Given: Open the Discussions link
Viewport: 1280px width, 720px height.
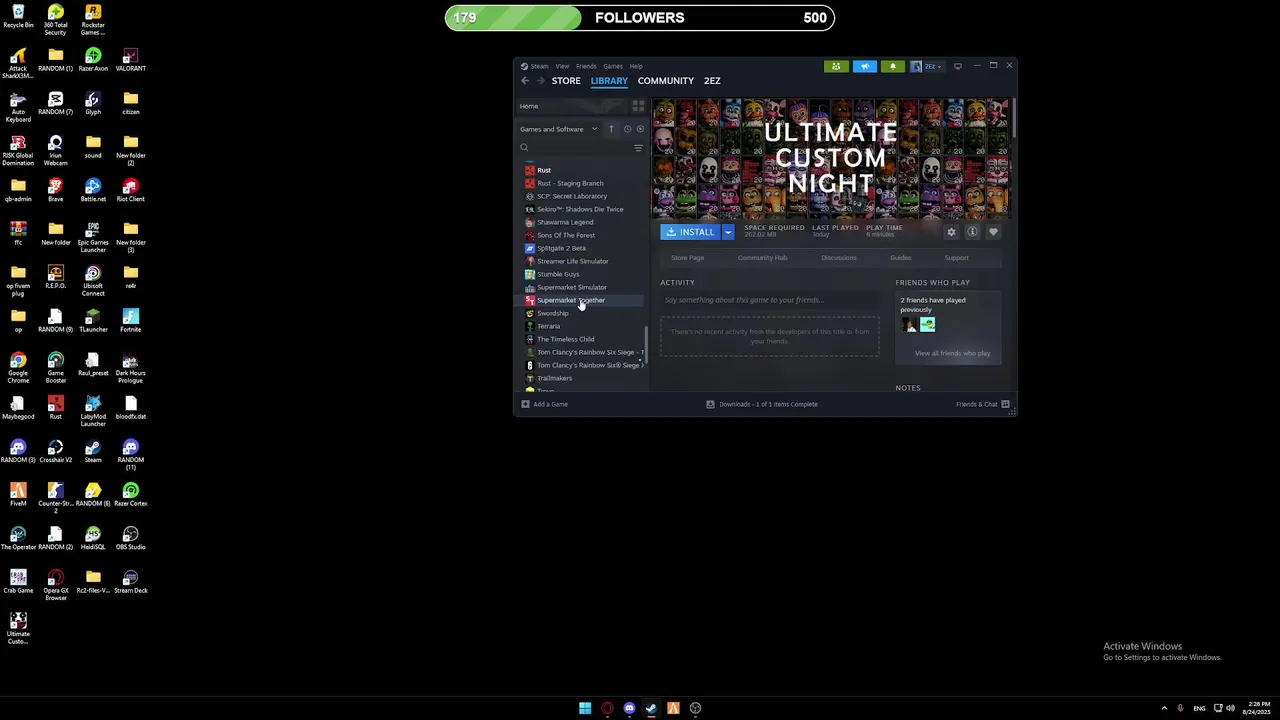Looking at the screenshot, I should 839,258.
